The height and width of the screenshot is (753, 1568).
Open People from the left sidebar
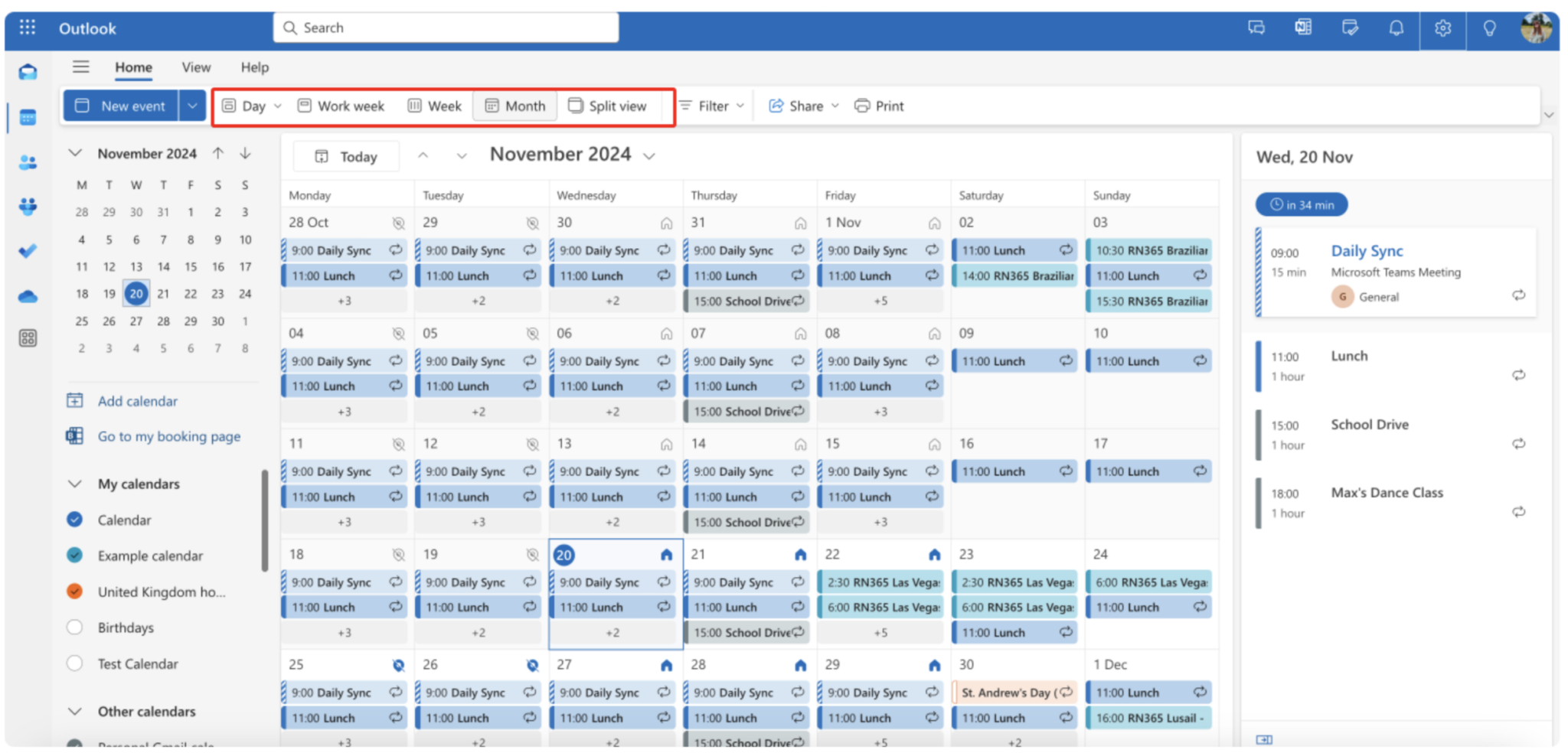[x=28, y=162]
